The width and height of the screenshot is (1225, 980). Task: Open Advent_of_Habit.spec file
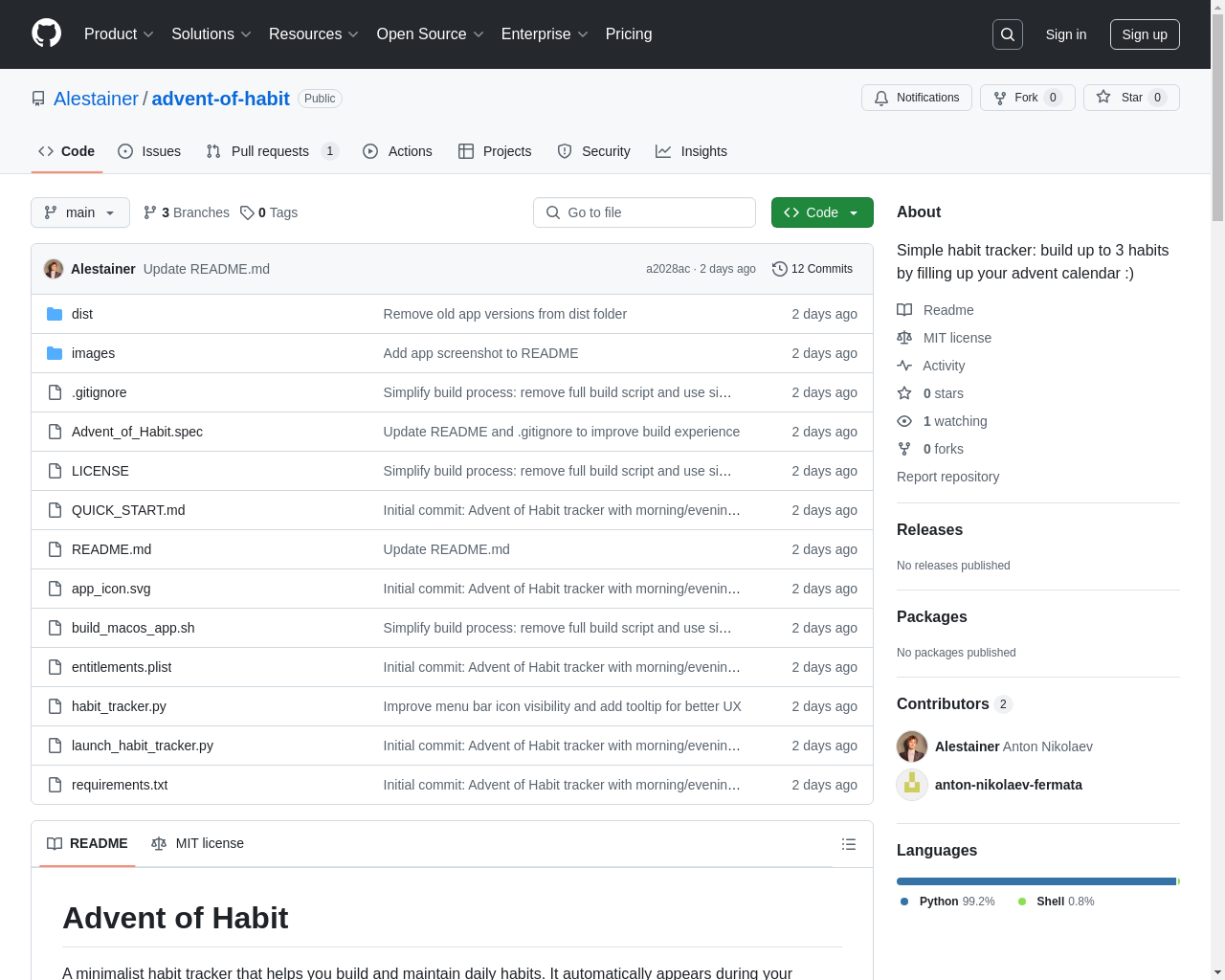tap(137, 432)
